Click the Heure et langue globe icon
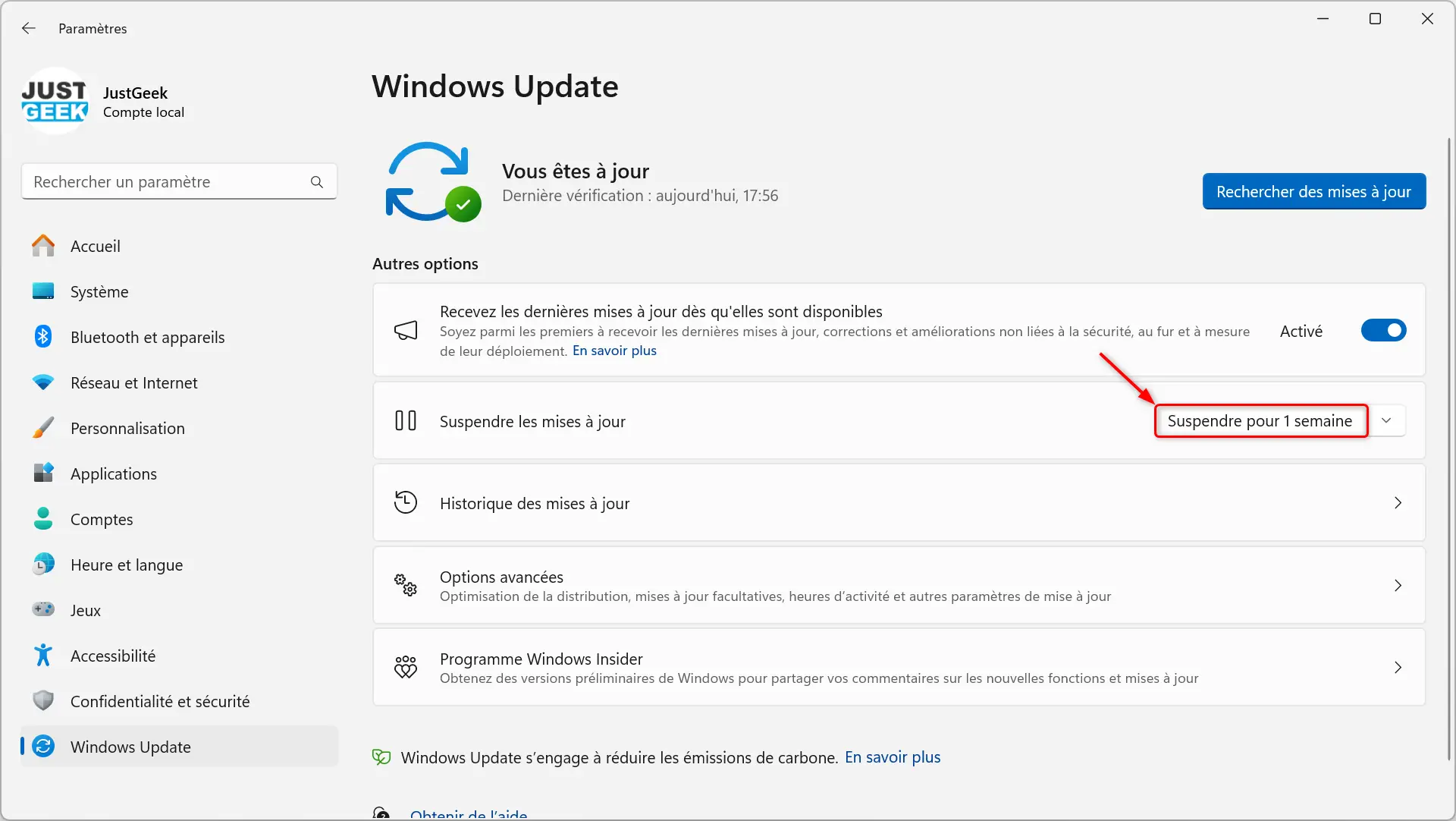Image resolution: width=1456 pixels, height=821 pixels. [43, 565]
